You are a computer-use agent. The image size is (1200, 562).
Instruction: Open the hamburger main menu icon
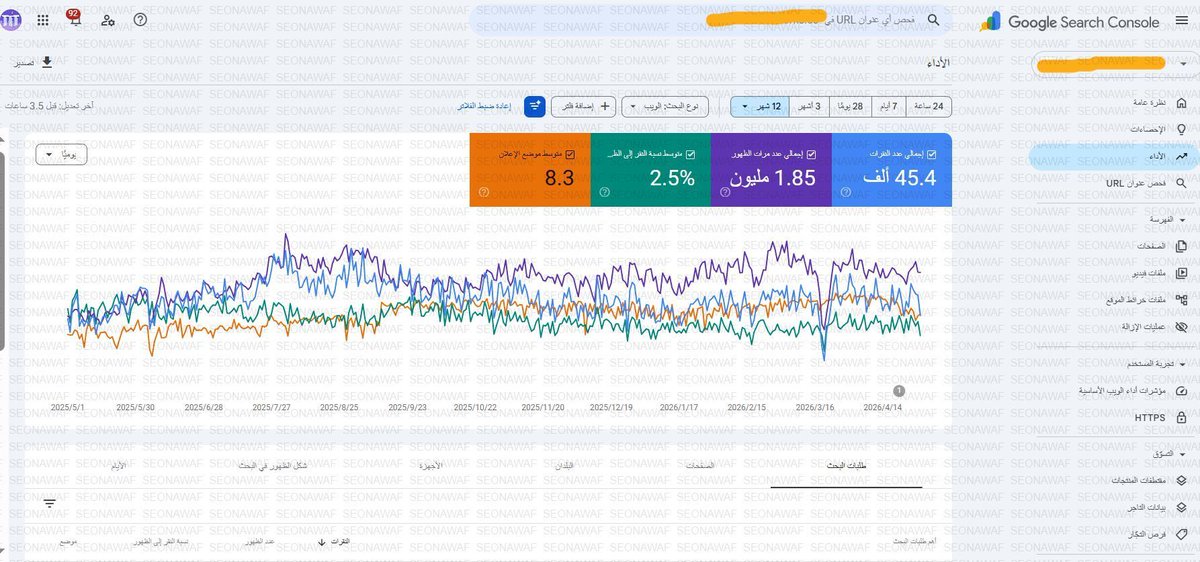(1182, 19)
